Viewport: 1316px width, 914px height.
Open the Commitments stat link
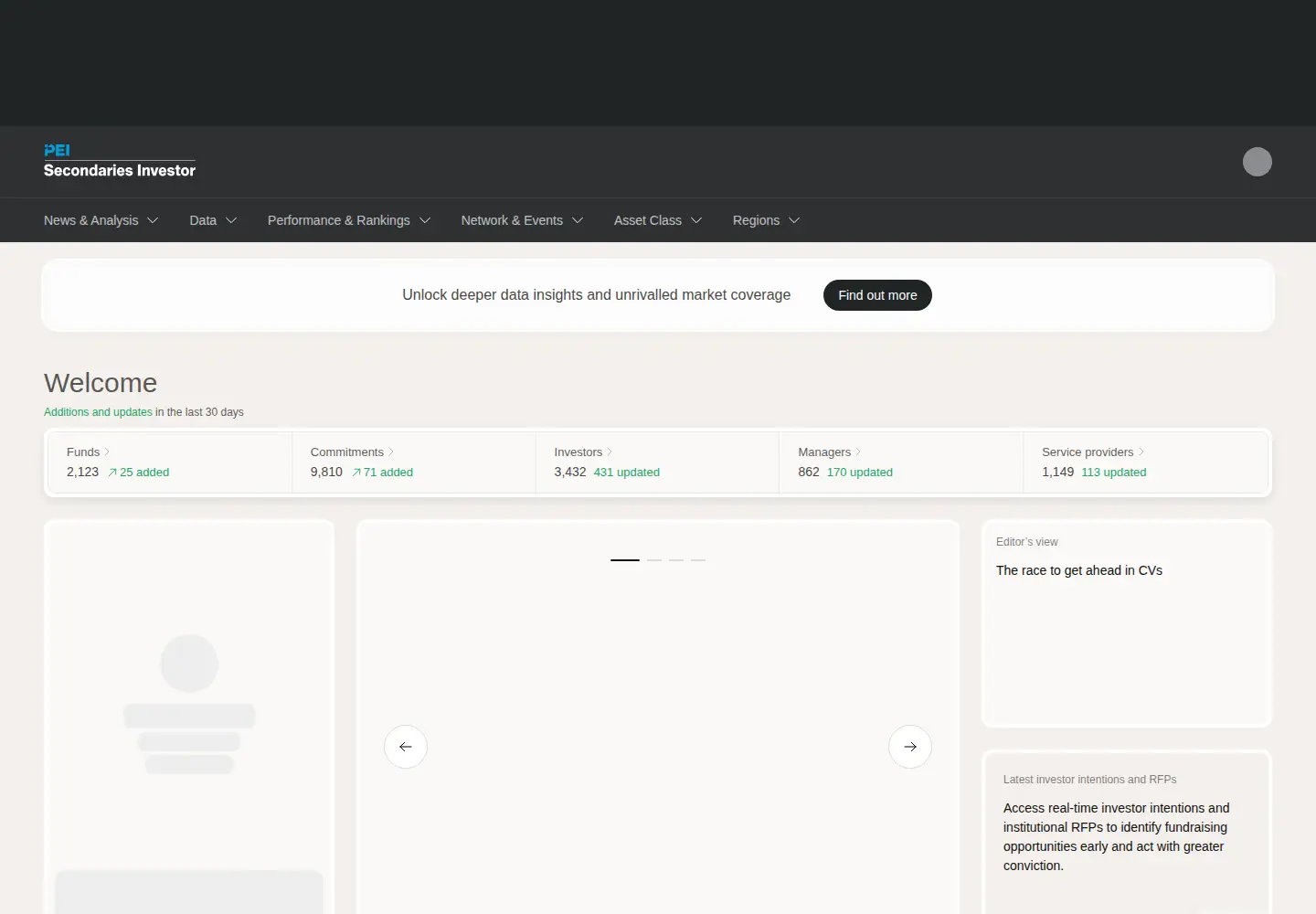352,452
